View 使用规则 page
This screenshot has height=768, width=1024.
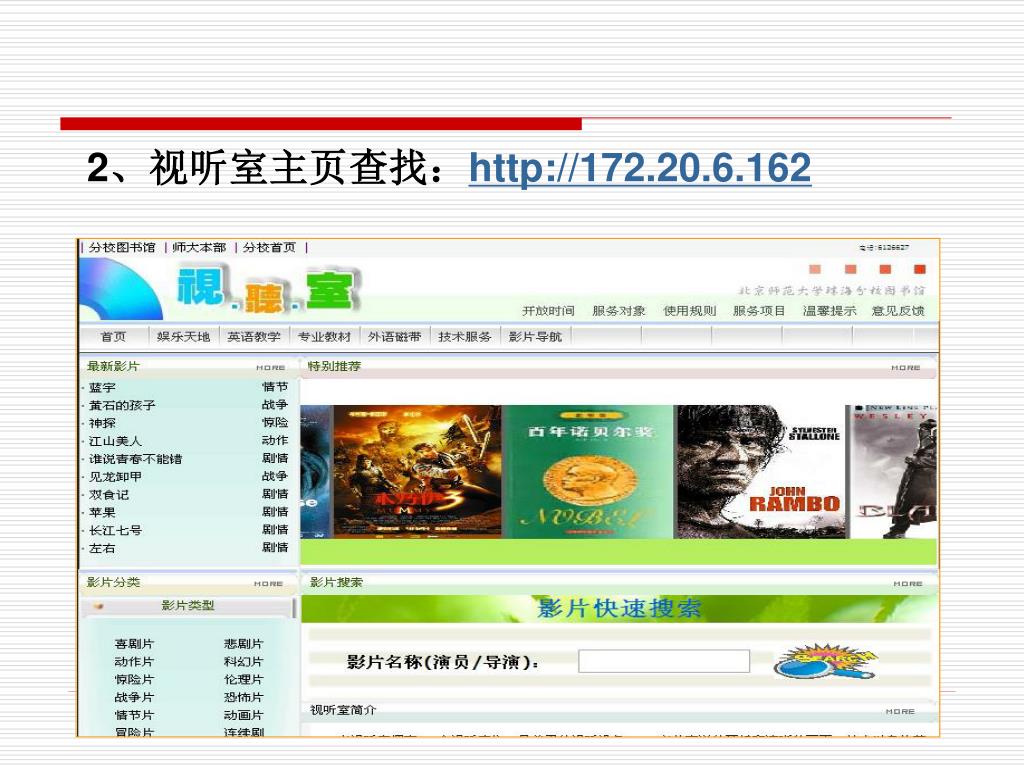pyautogui.click(x=690, y=311)
